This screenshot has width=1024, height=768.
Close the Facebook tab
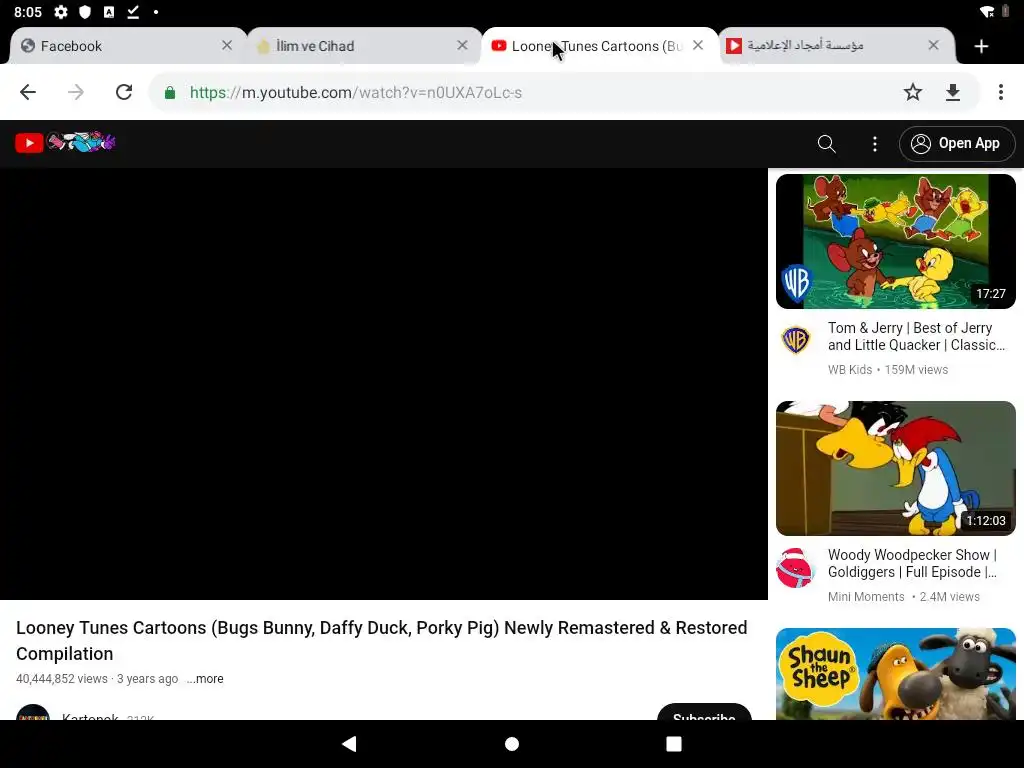click(x=227, y=45)
